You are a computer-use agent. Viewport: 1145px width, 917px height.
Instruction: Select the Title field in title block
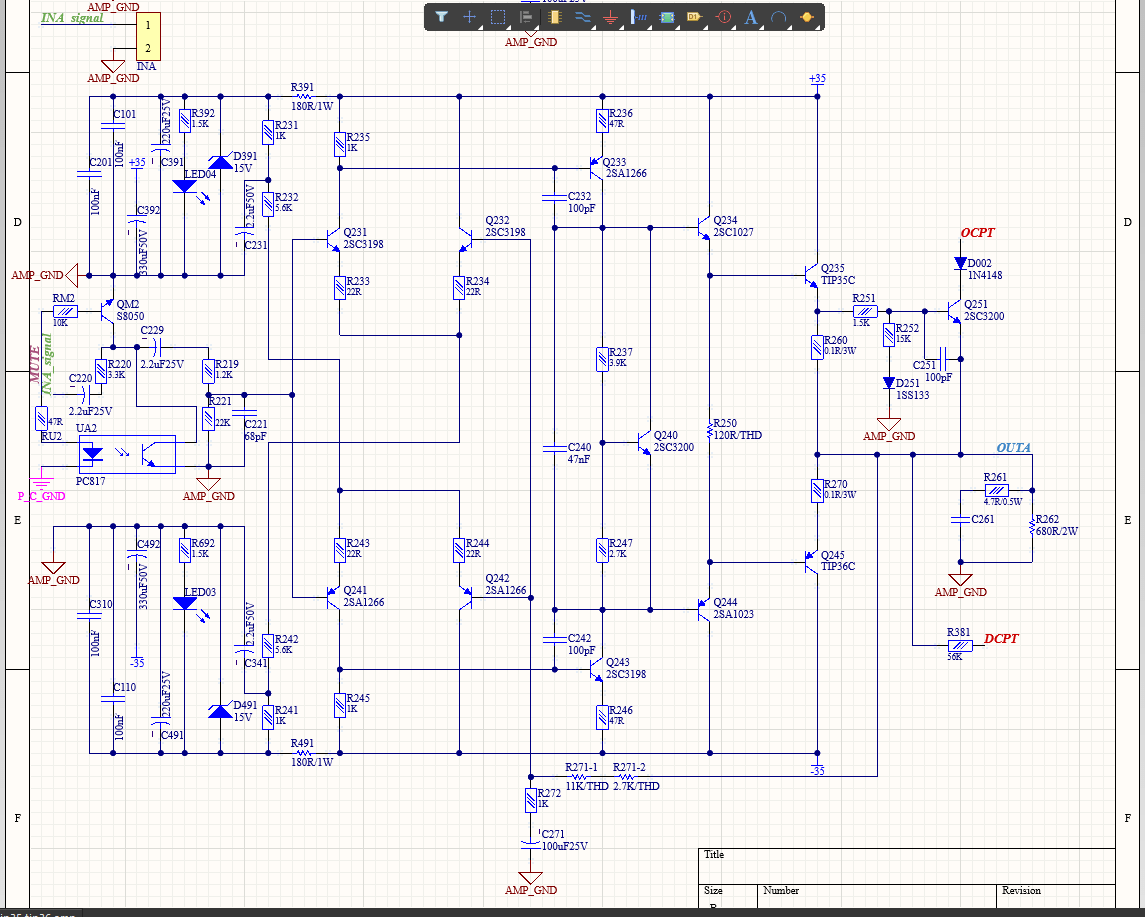[906, 867]
